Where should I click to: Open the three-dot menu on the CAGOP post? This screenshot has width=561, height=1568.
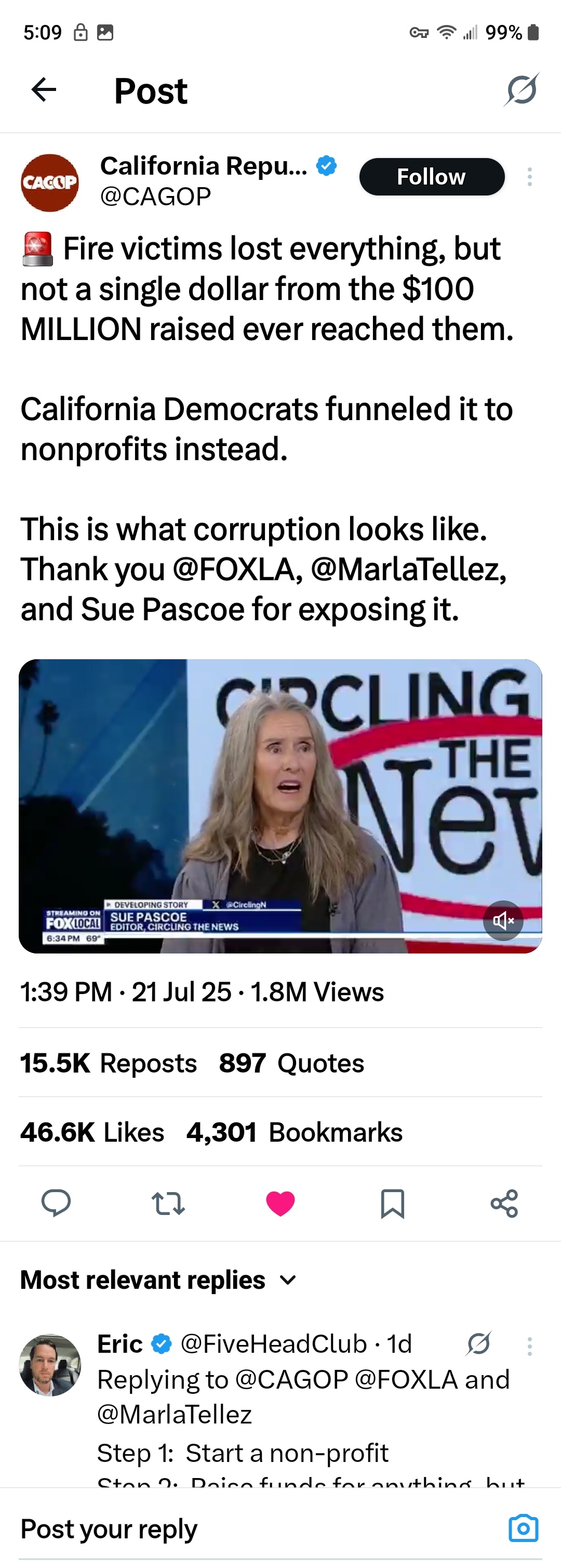529,177
